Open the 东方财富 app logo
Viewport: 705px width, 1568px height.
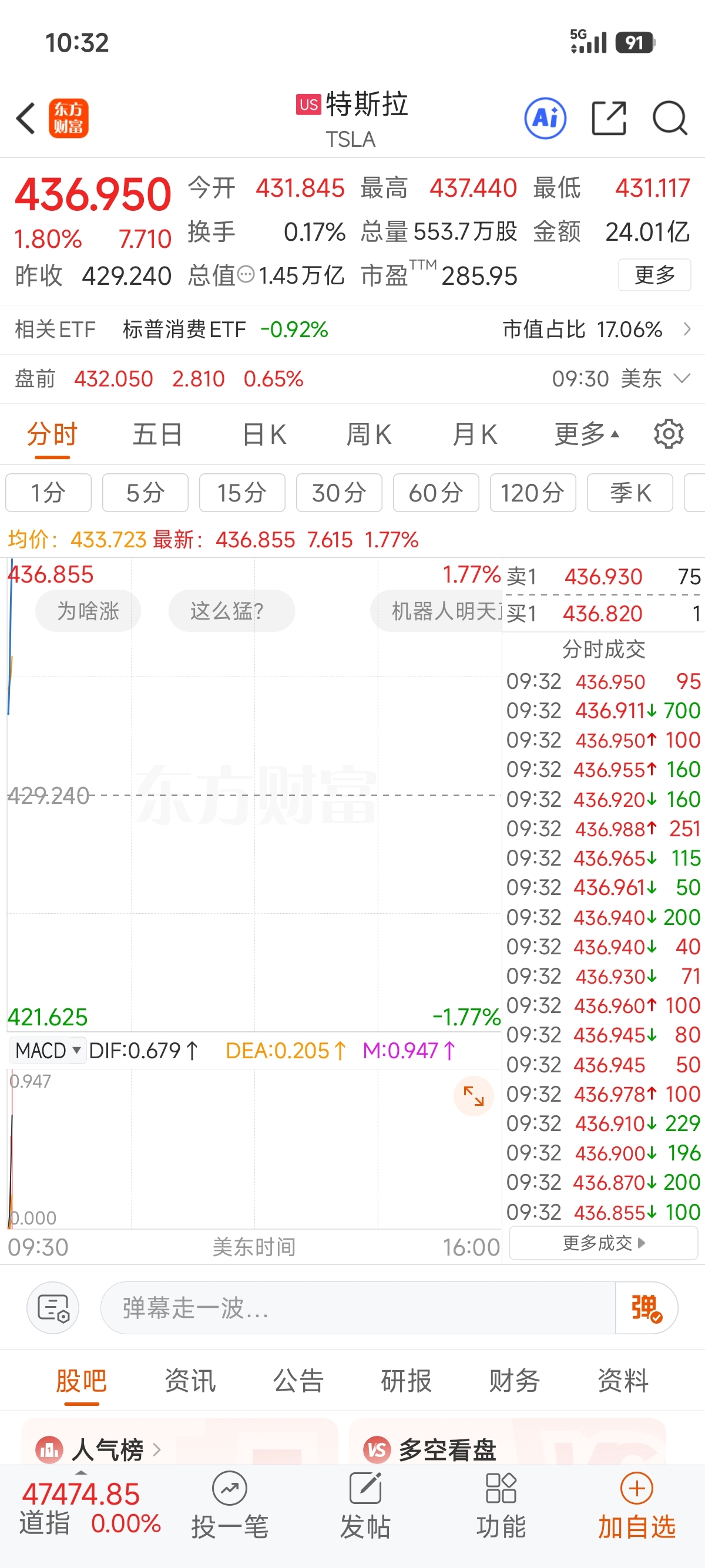pos(68,118)
